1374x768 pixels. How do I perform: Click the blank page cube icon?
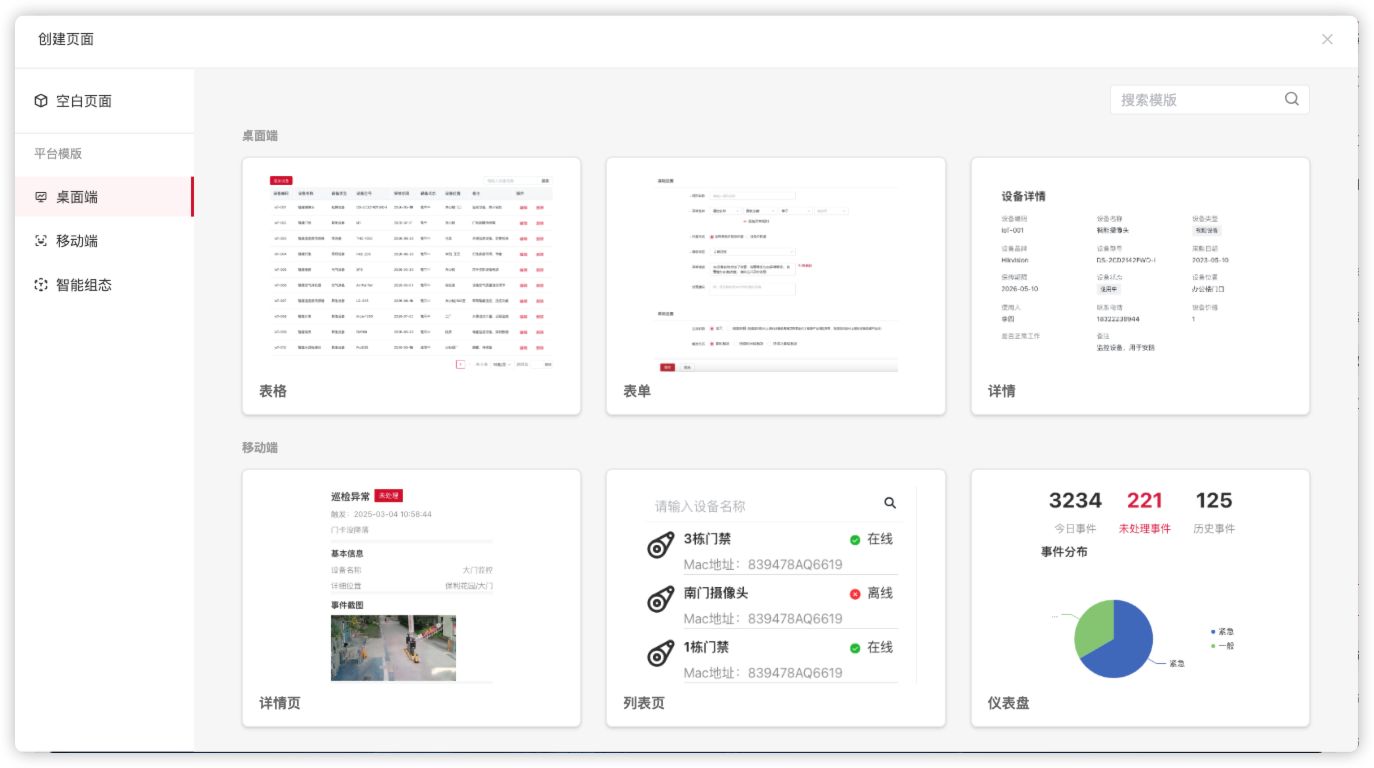pos(41,101)
